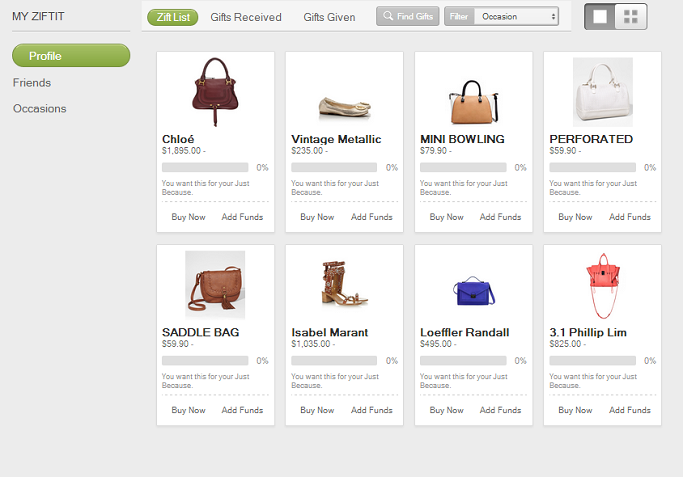This screenshot has width=683, height=477.
Task: Add Funds to 3.1 Phillip Lim bag
Action: pos(630,410)
